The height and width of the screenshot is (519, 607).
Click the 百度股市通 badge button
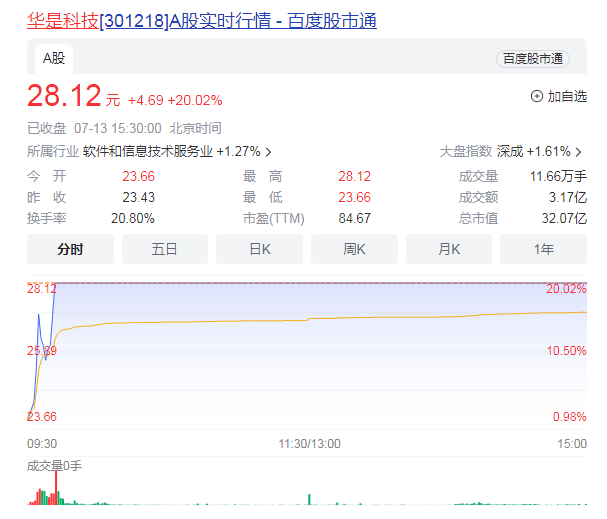[x=532, y=59]
